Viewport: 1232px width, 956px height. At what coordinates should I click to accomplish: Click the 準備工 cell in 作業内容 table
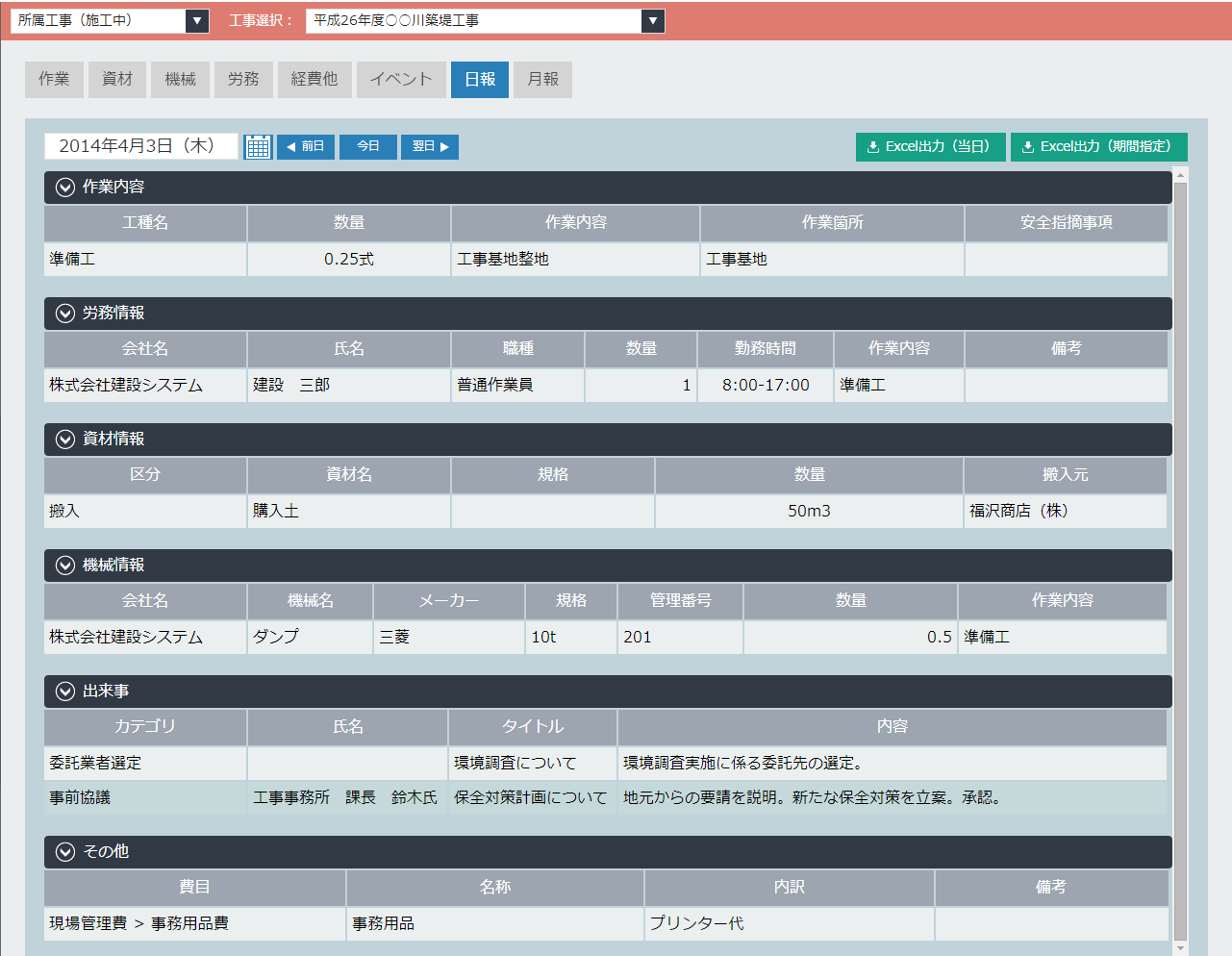tap(145, 260)
